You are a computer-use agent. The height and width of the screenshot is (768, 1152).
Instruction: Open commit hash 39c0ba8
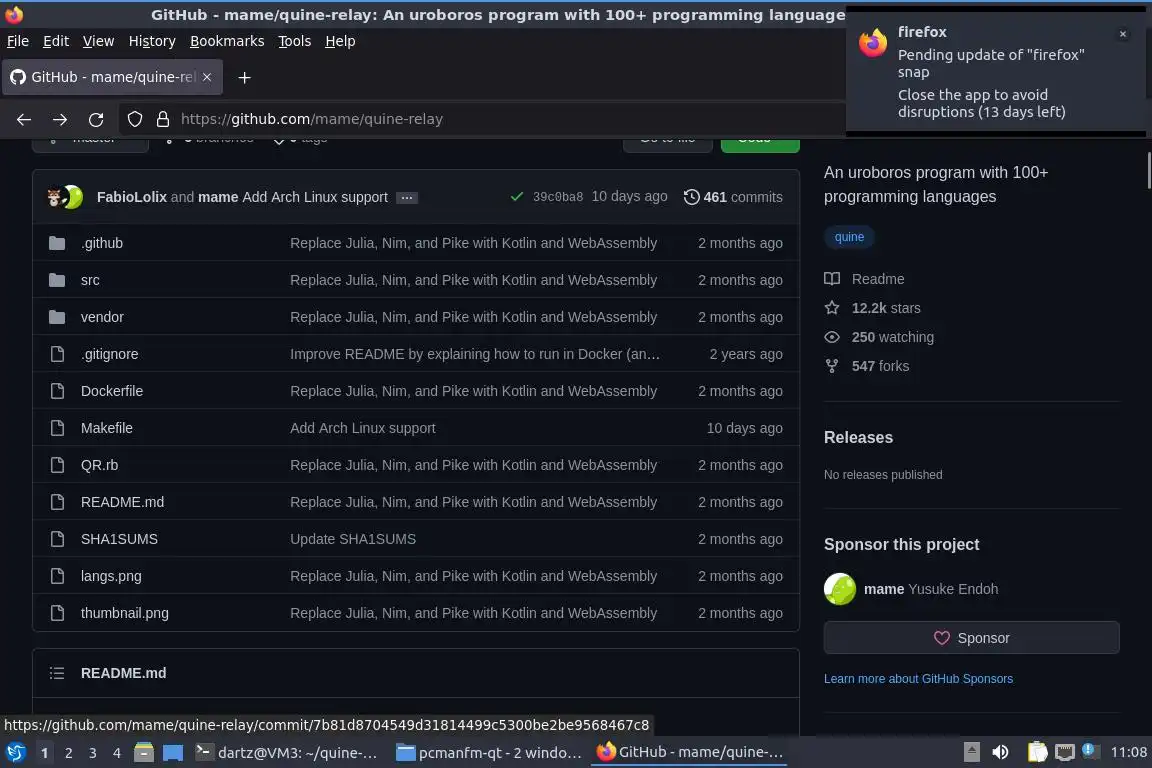coord(558,197)
